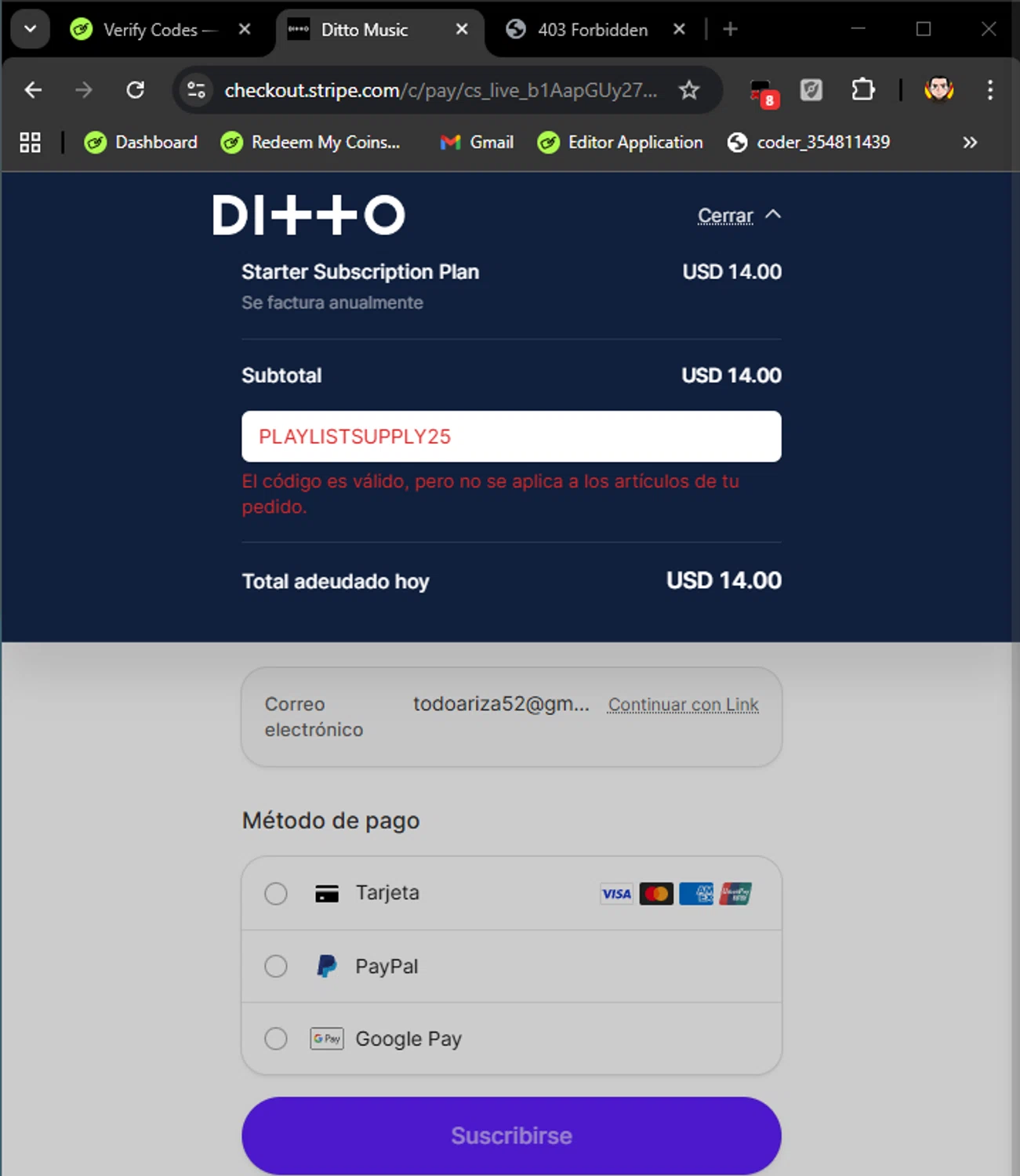Go back to the previous page
The image size is (1020, 1176).
click(x=33, y=90)
